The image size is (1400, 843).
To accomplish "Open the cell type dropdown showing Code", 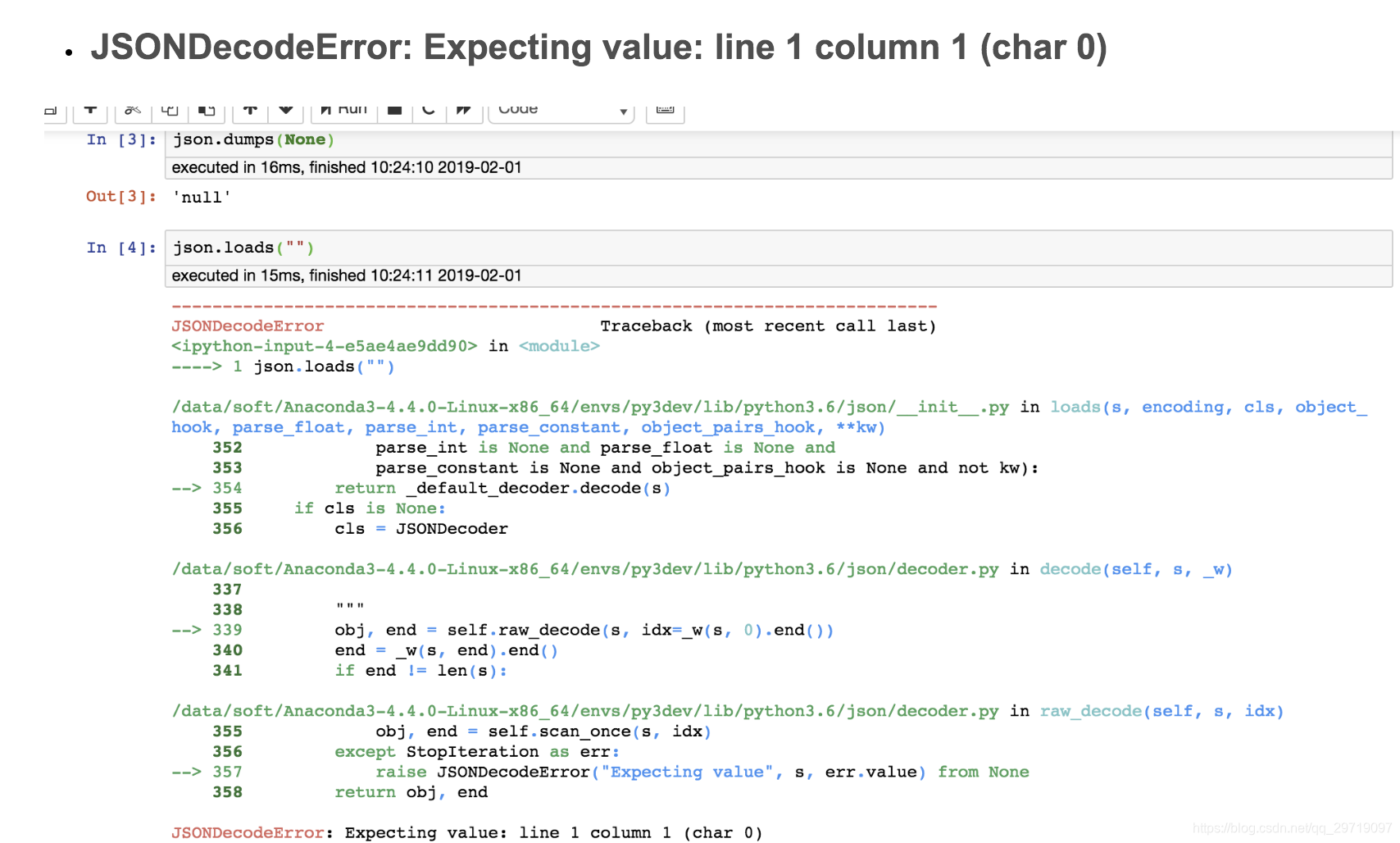I will [561, 111].
